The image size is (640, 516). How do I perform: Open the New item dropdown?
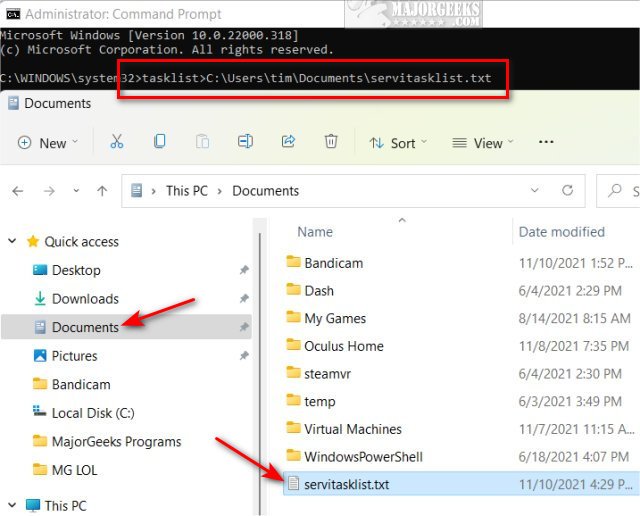pos(47,143)
